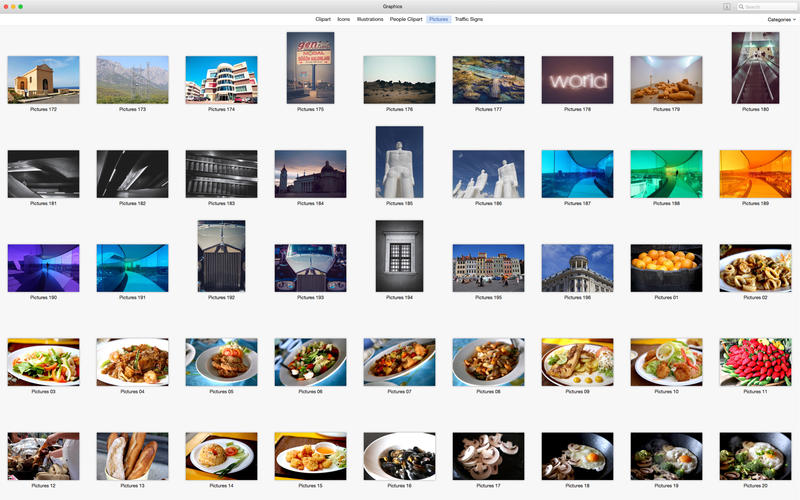Select the strawberries photo Pictures 11
Viewport: 800px width, 500px height.
click(755, 362)
